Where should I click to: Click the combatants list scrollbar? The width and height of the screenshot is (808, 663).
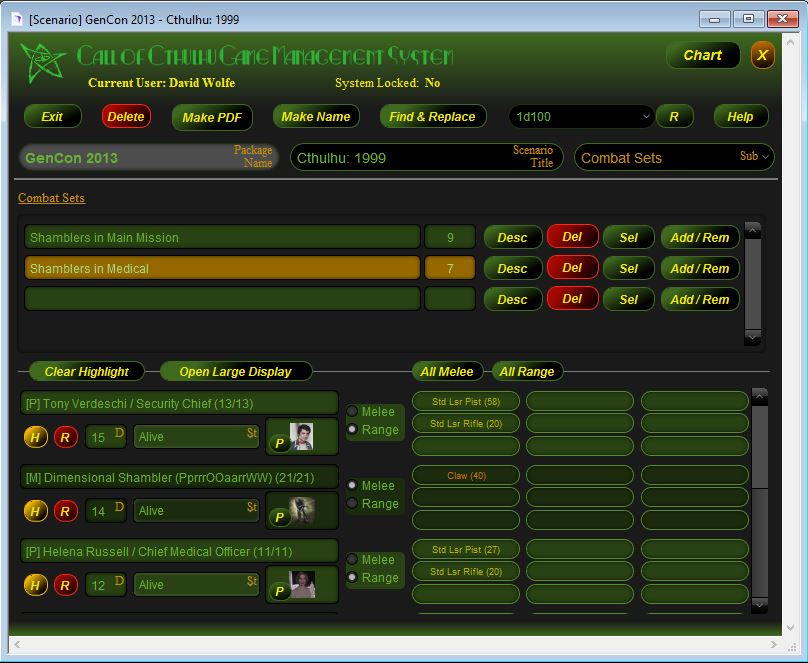[x=760, y=501]
